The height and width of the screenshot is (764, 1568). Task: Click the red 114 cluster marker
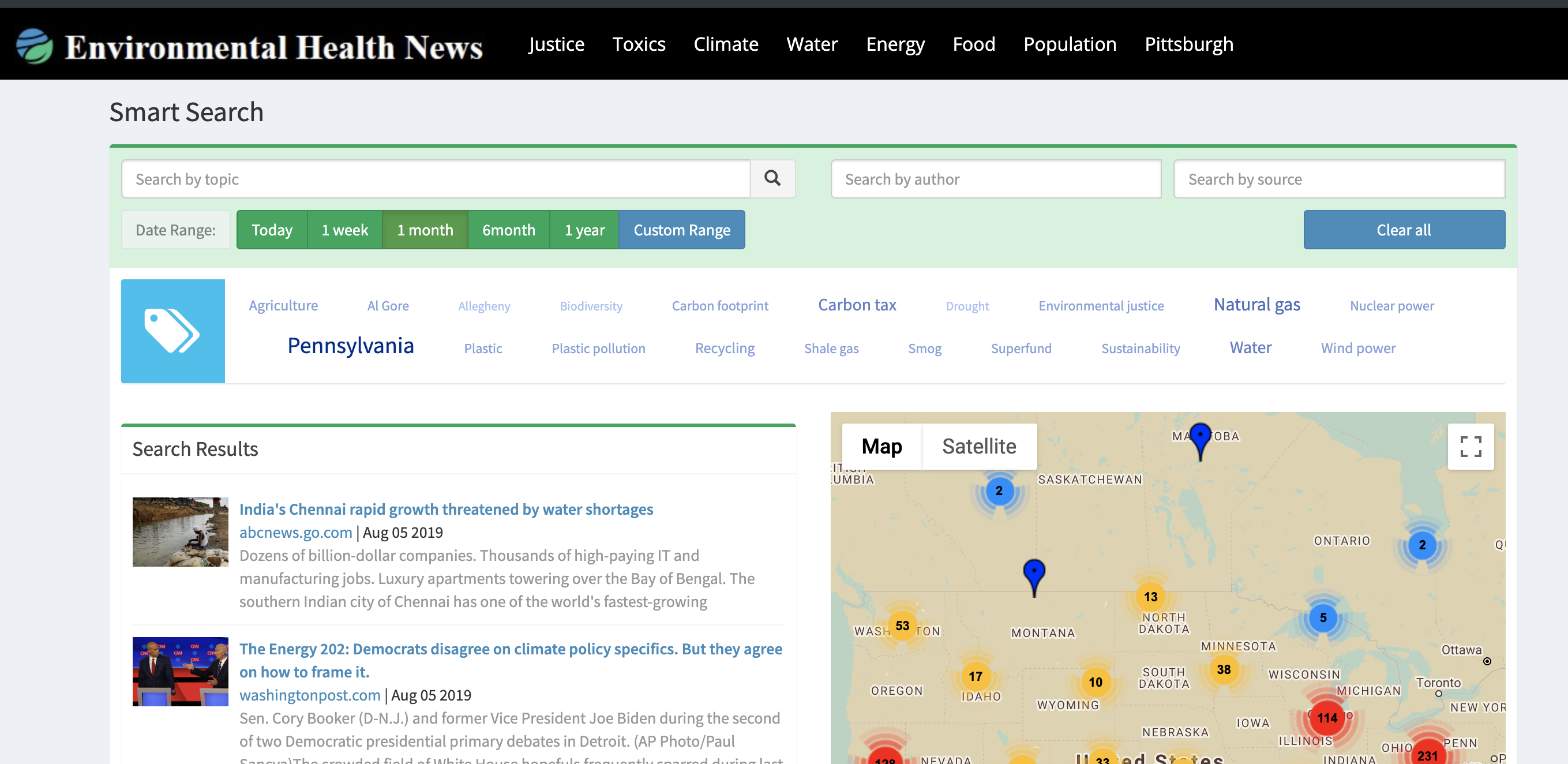click(x=1327, y=718)
